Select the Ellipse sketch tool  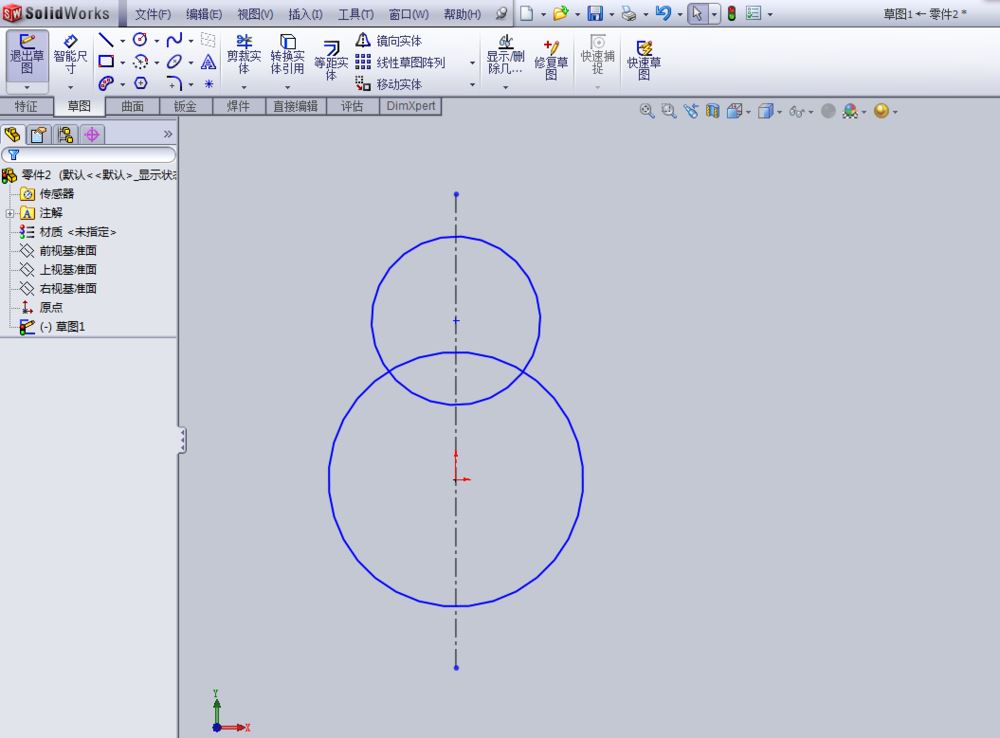coord(173,62)
